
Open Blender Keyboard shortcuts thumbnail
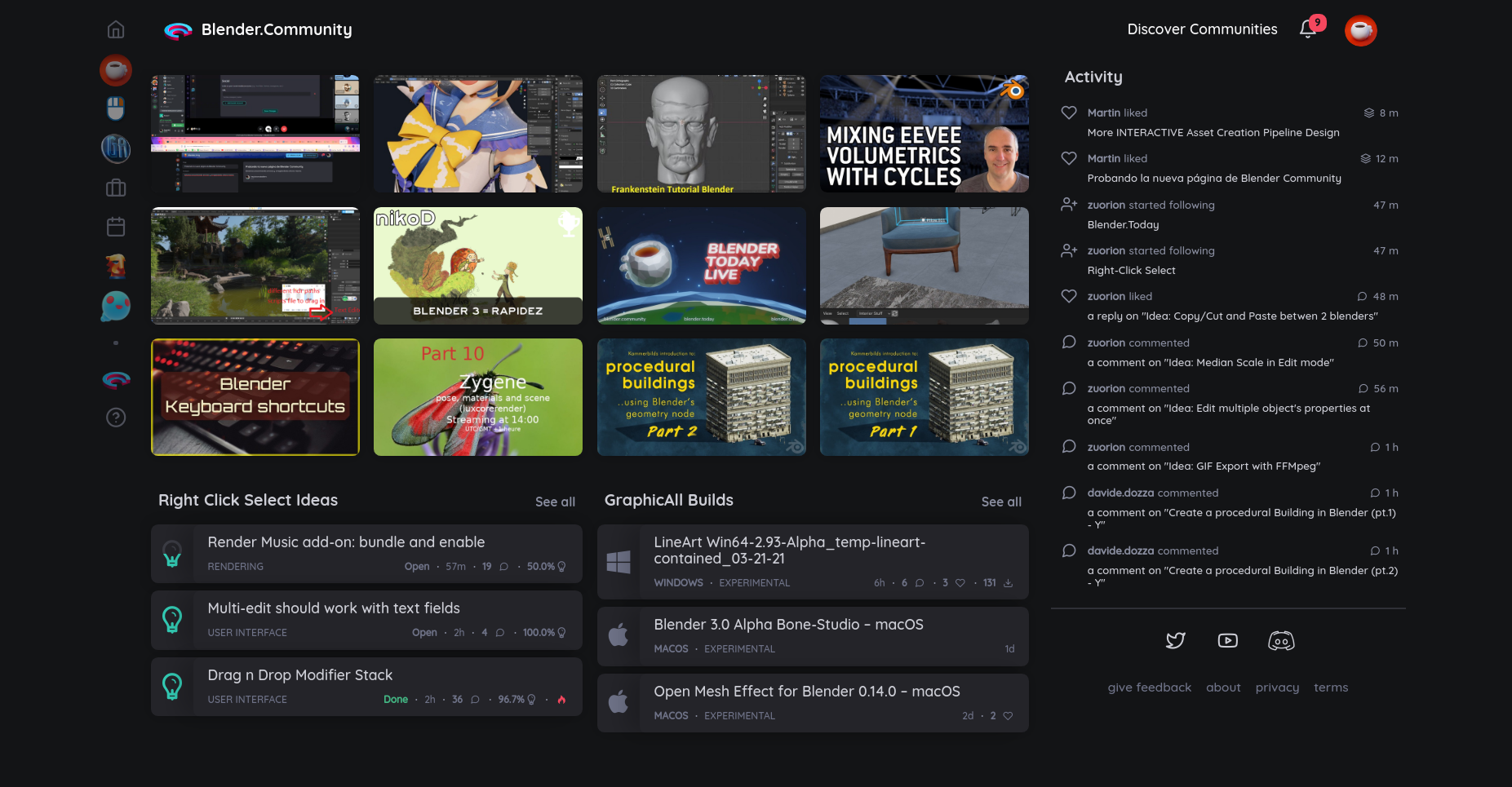(255, 397)
